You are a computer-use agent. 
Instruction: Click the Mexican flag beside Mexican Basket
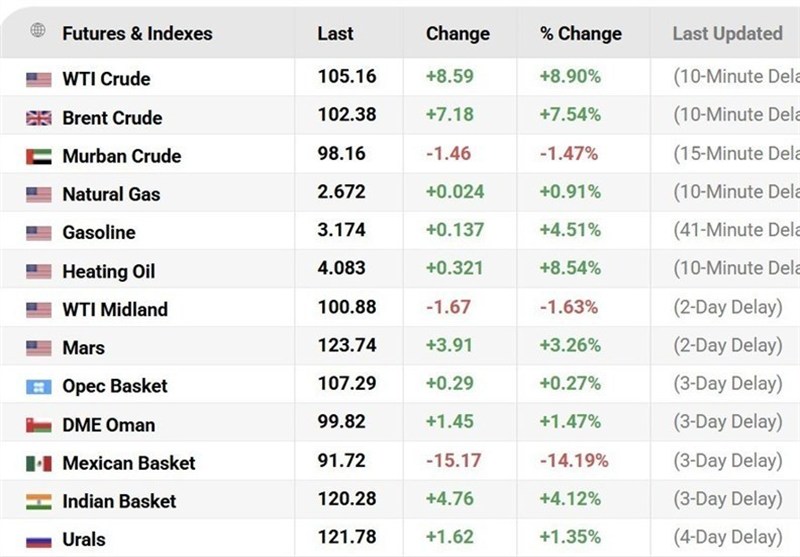[39, 463]
